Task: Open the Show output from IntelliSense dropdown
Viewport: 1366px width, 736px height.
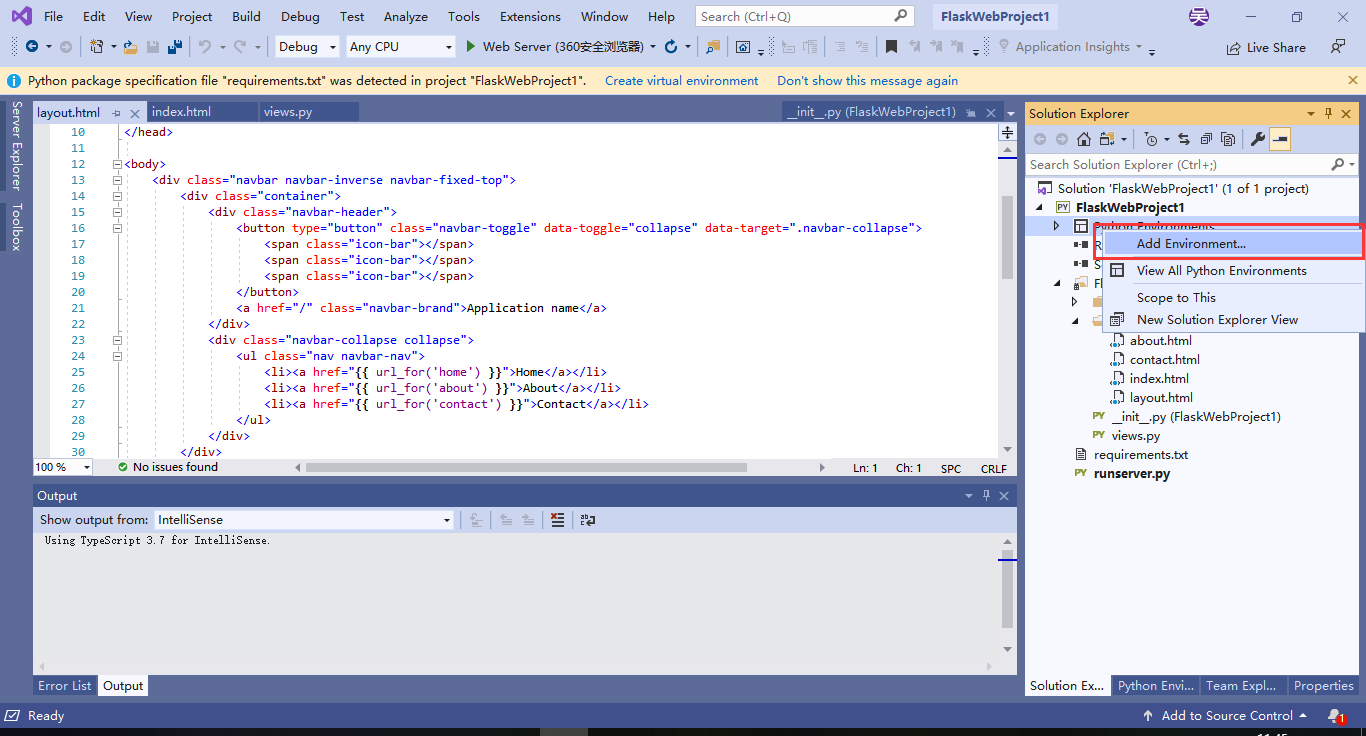Action: 304,520
